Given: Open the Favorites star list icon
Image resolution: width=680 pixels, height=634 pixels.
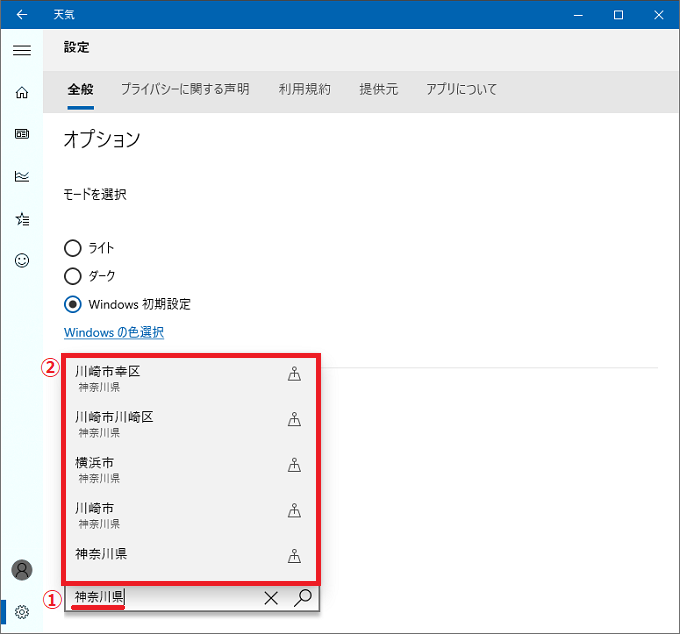Looking at the screenshot, I should 22,219.
